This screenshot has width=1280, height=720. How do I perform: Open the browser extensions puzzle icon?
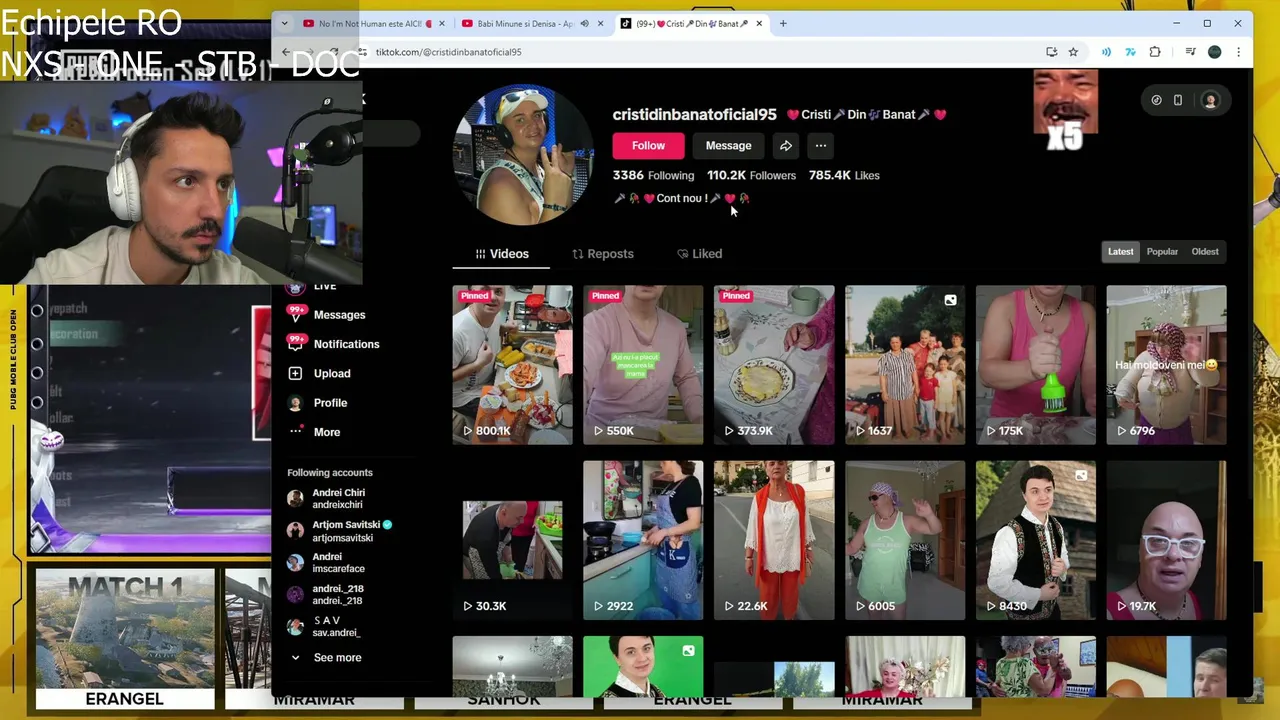(1155, 52)
